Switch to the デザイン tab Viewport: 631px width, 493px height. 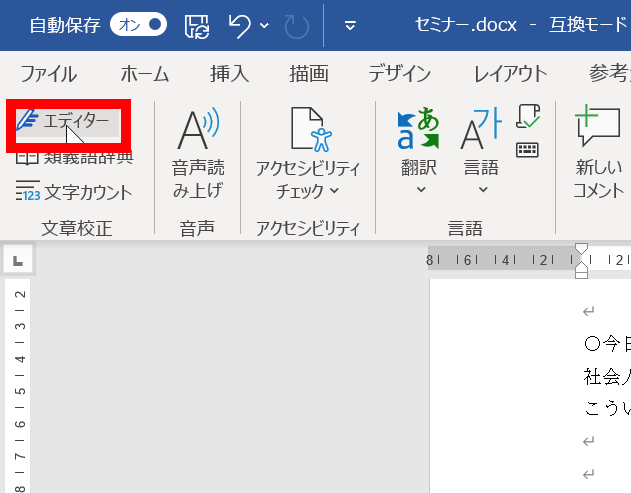pos(400,74)
